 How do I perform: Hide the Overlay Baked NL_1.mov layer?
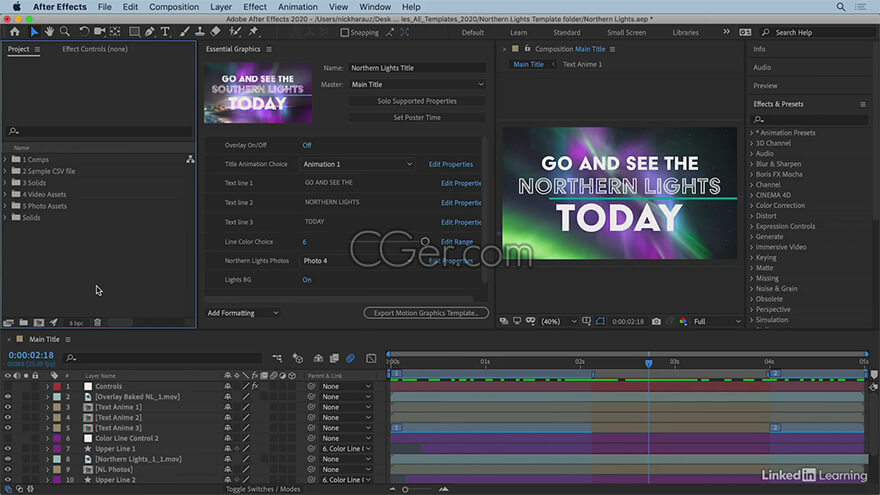[x=8, y=397]
